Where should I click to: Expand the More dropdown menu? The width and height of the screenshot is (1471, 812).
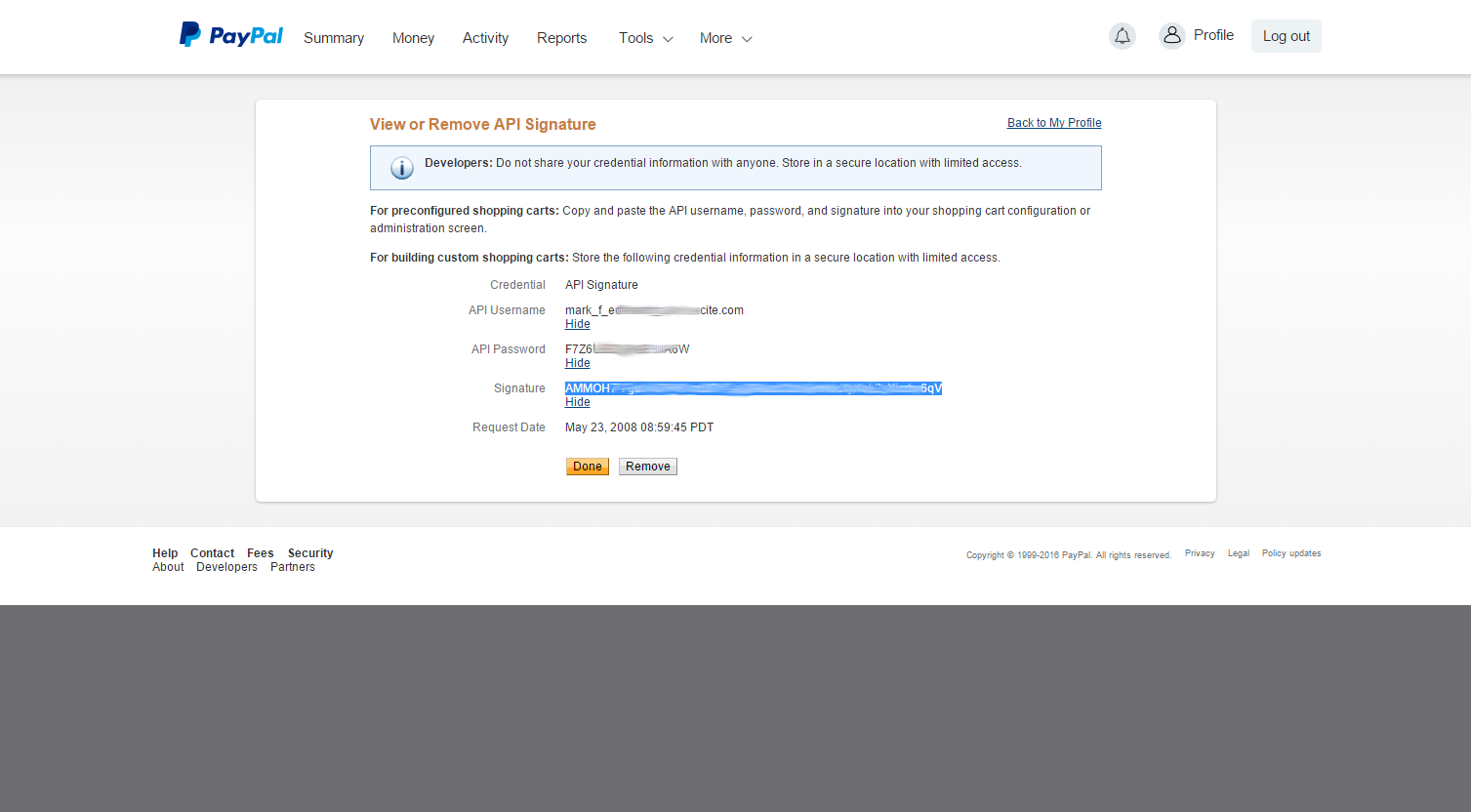[x=726, y=38]
